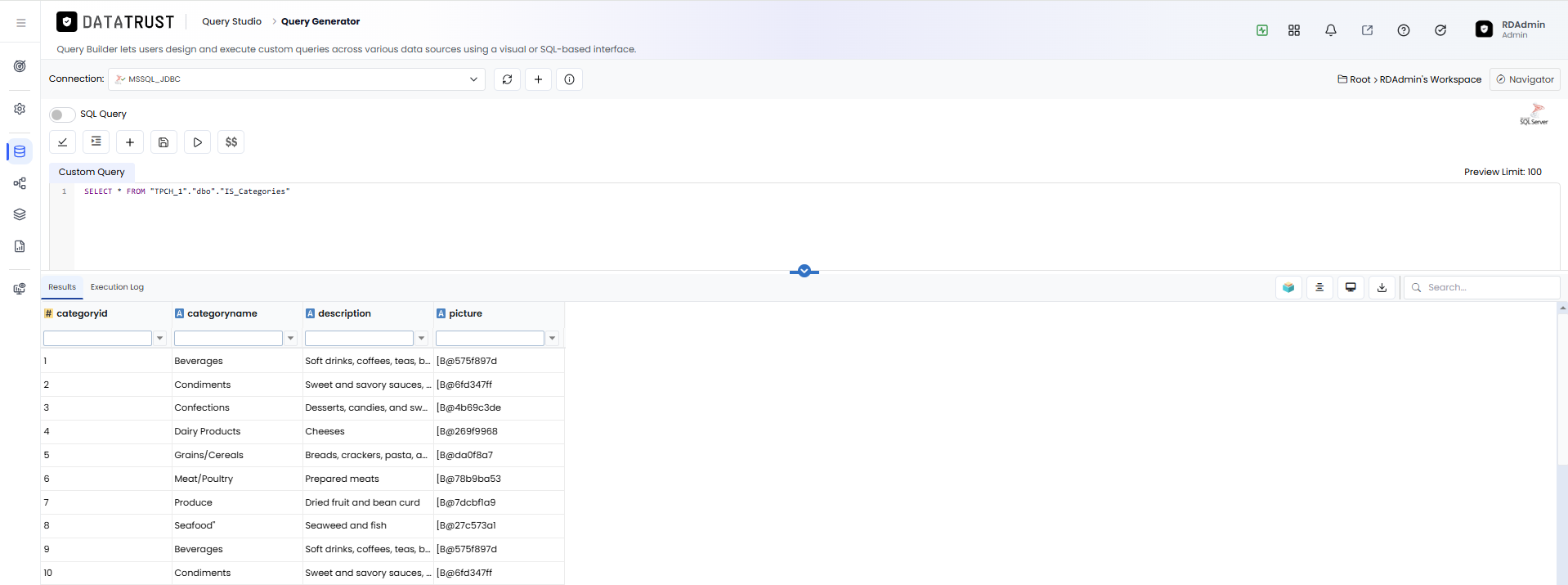Click in the SQL editor query line
Image resolution: width=1568 pixels, height=585 pixels.
[x=187, y=191]
